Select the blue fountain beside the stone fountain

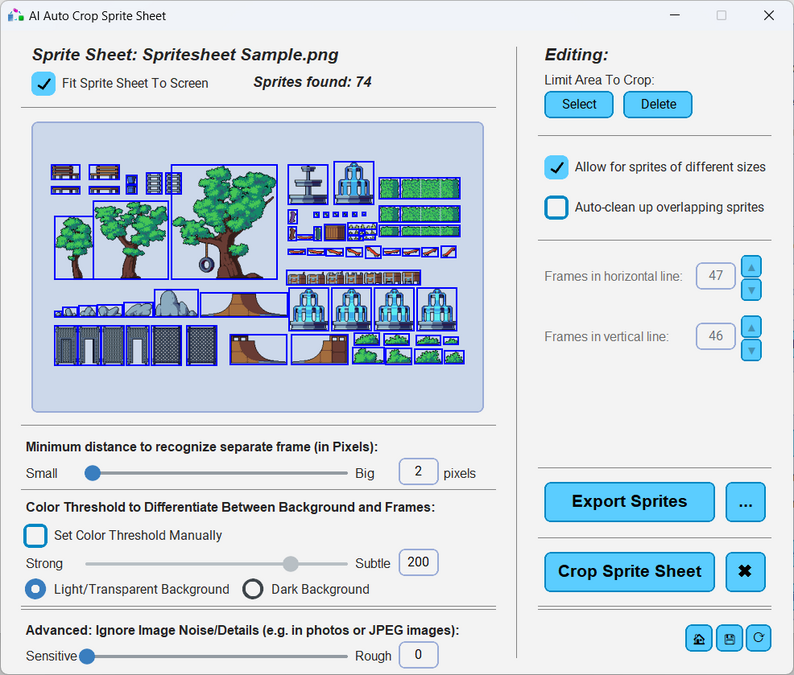pyautogui.click(x=354, y=183)
